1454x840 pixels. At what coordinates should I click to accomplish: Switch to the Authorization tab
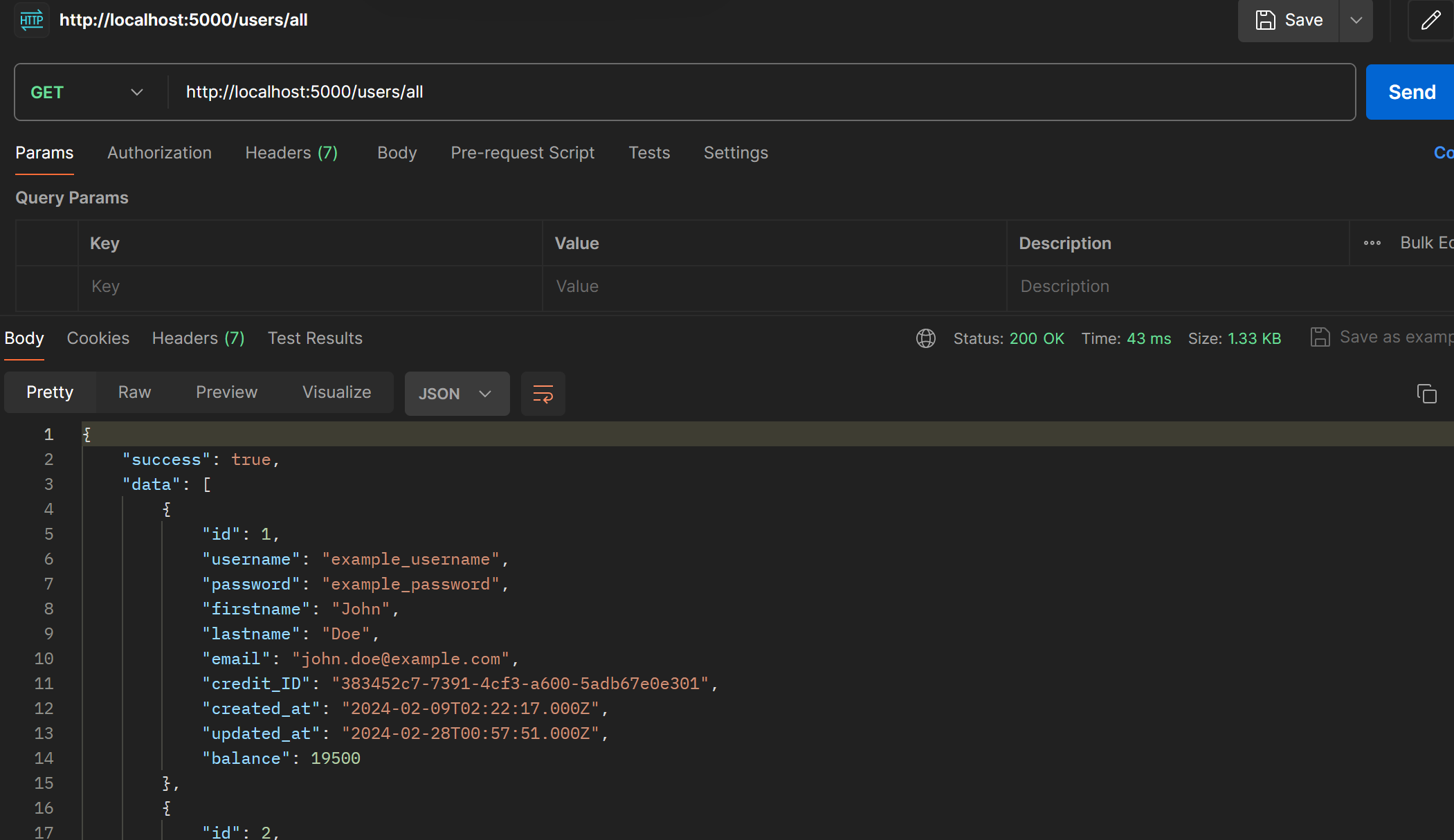click(159, 152)
